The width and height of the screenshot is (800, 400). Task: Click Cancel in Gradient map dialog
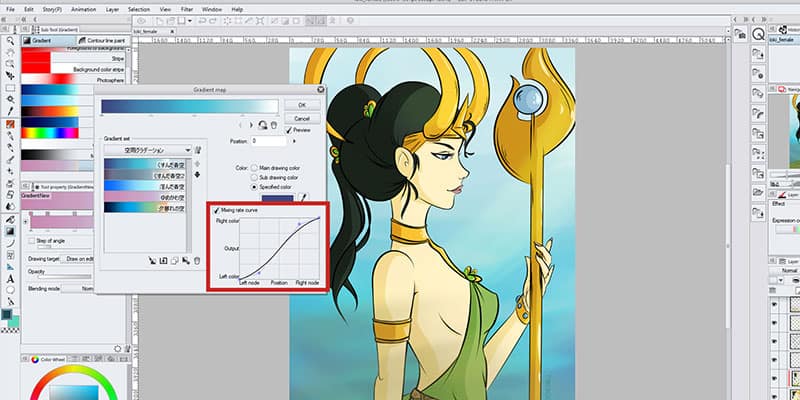[x=302, y=118]
